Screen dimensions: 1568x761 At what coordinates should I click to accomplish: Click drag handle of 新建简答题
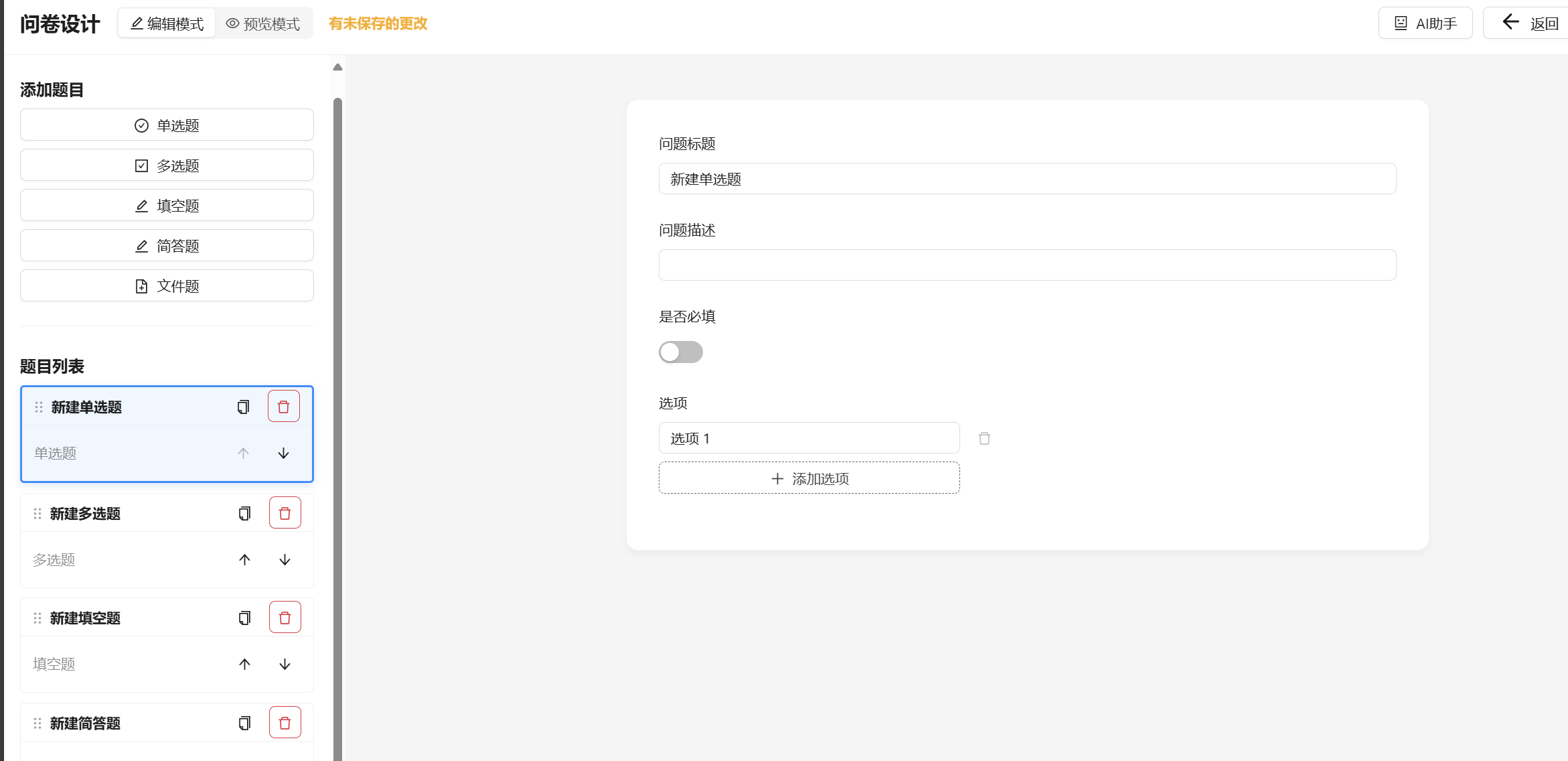pyautogui.click(x=37, y=723)
